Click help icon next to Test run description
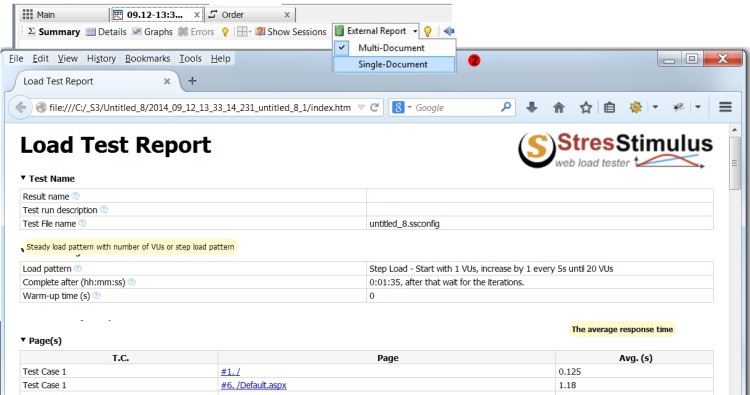 pyautogui.click(x=104, y=209)
